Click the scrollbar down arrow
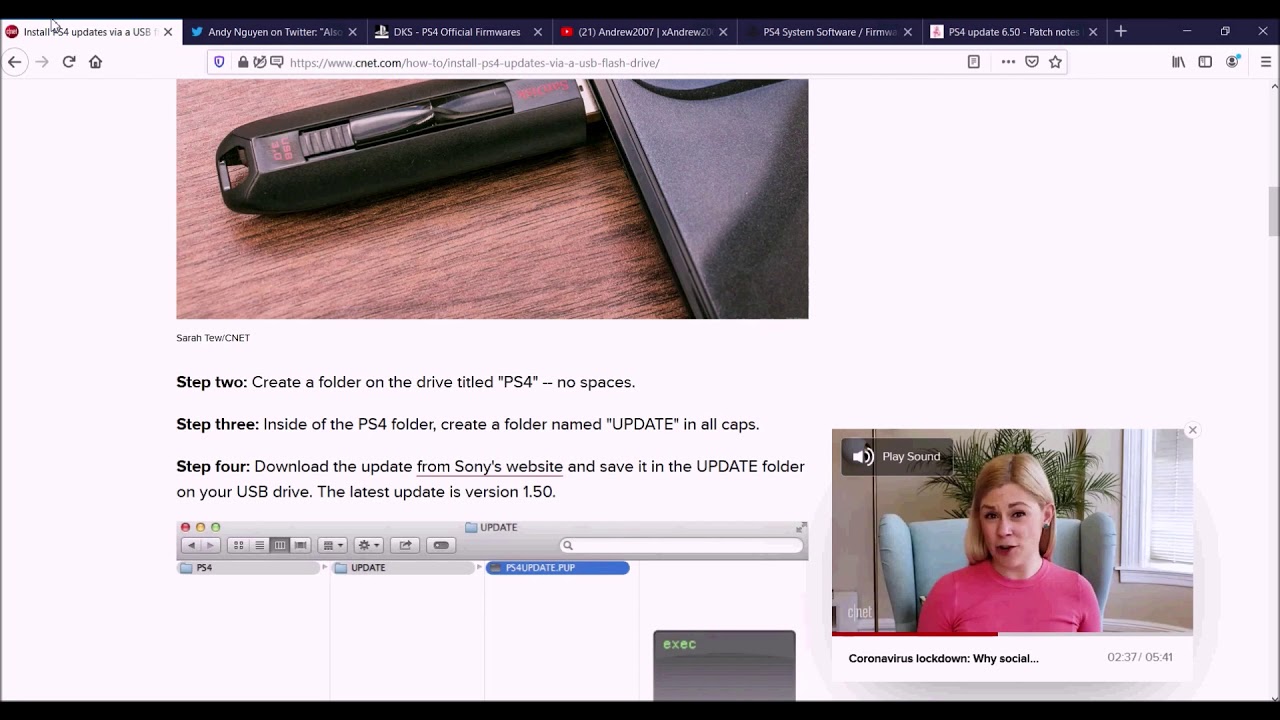 point(1273,697)
